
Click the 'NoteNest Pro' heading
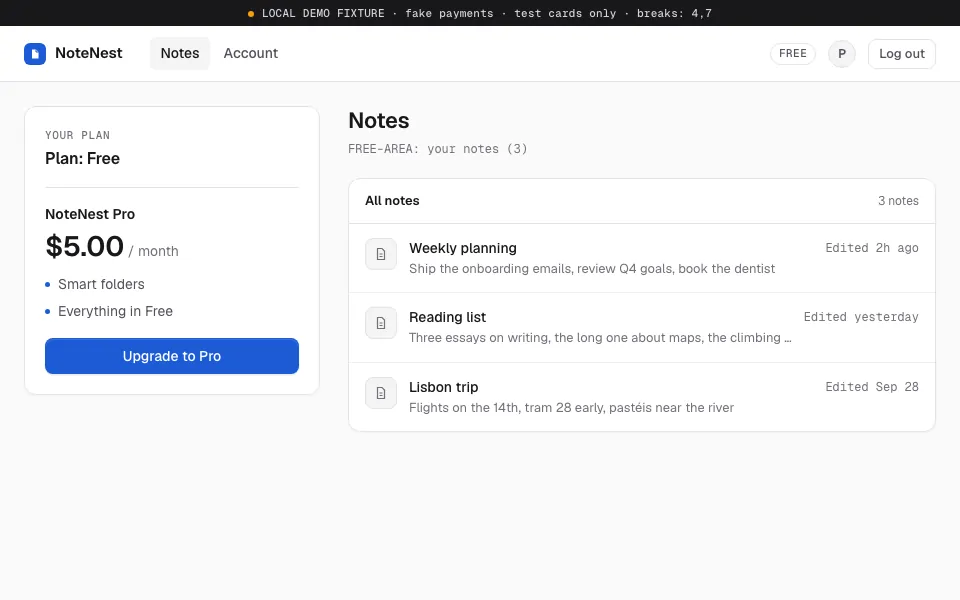(90, 214)
